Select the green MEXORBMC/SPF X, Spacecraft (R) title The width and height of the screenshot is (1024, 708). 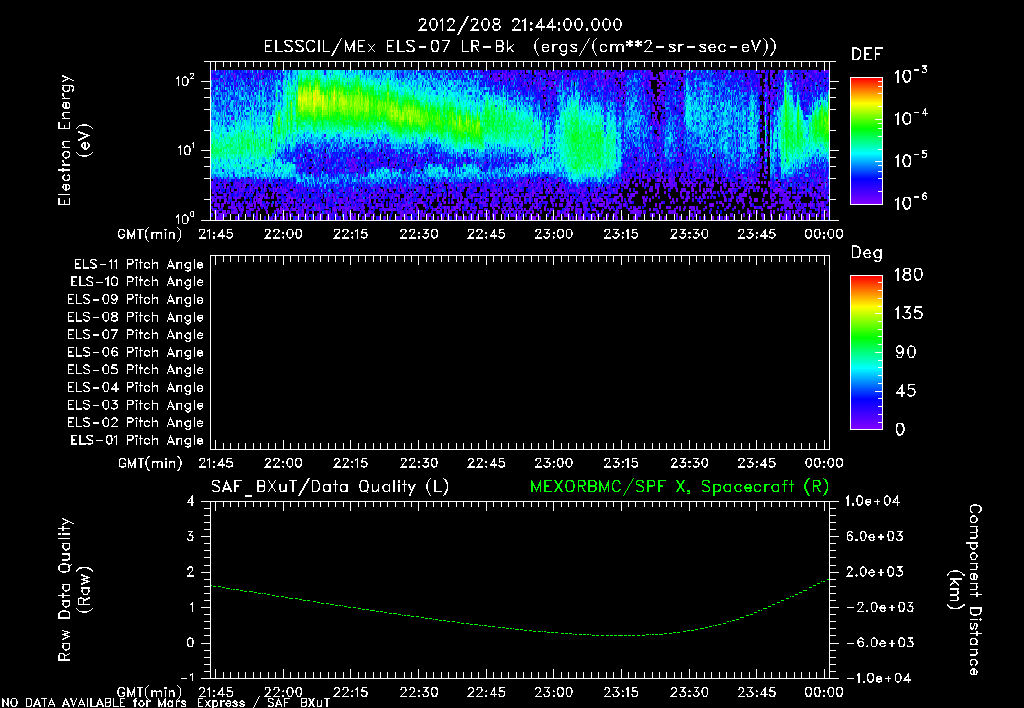click(x=679, y=487)
